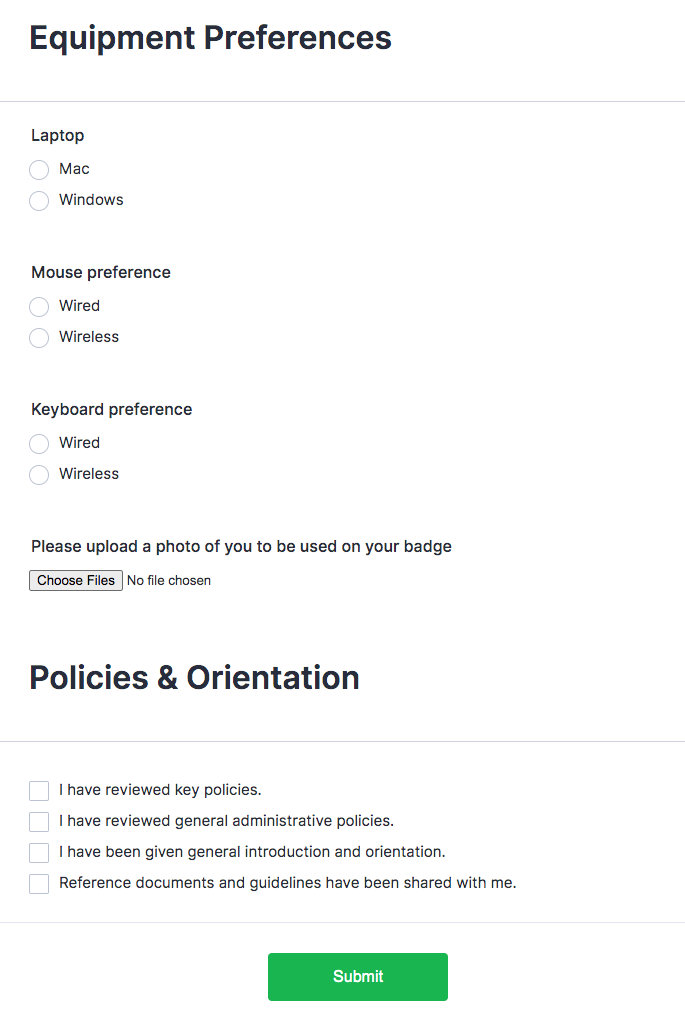The image size is (685, 1031).
Task: Select the Mac laptop radio button
Action: [39, 170]
